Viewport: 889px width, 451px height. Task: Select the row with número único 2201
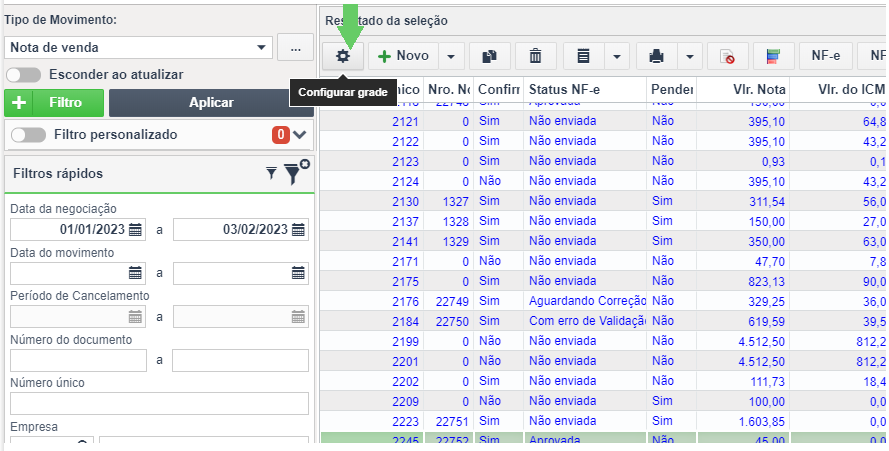point(604,361)
